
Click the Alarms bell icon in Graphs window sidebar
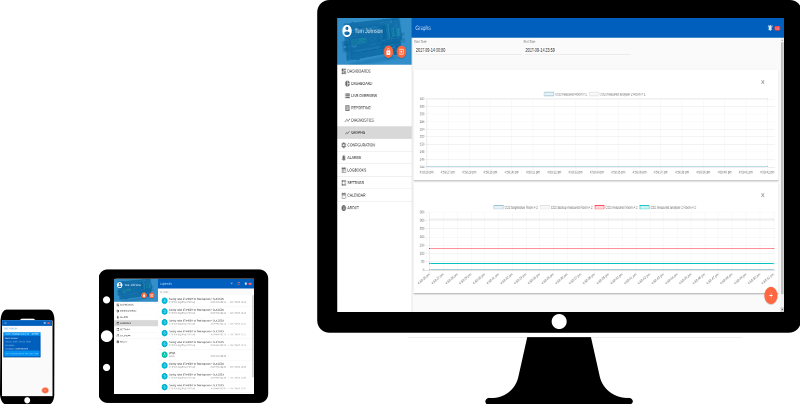344,158
